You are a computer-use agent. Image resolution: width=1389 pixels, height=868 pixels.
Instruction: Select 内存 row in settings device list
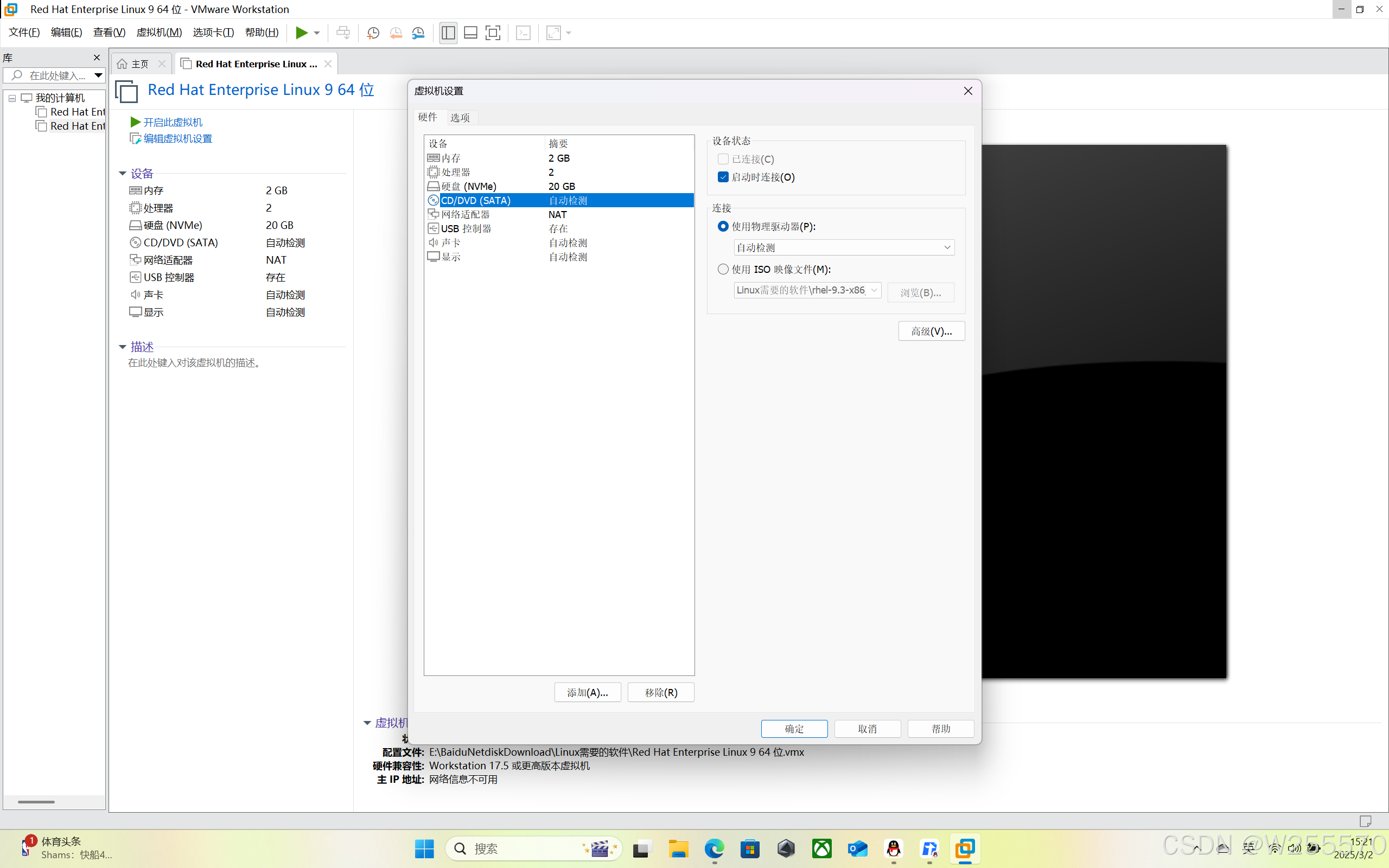pos(559,158)
